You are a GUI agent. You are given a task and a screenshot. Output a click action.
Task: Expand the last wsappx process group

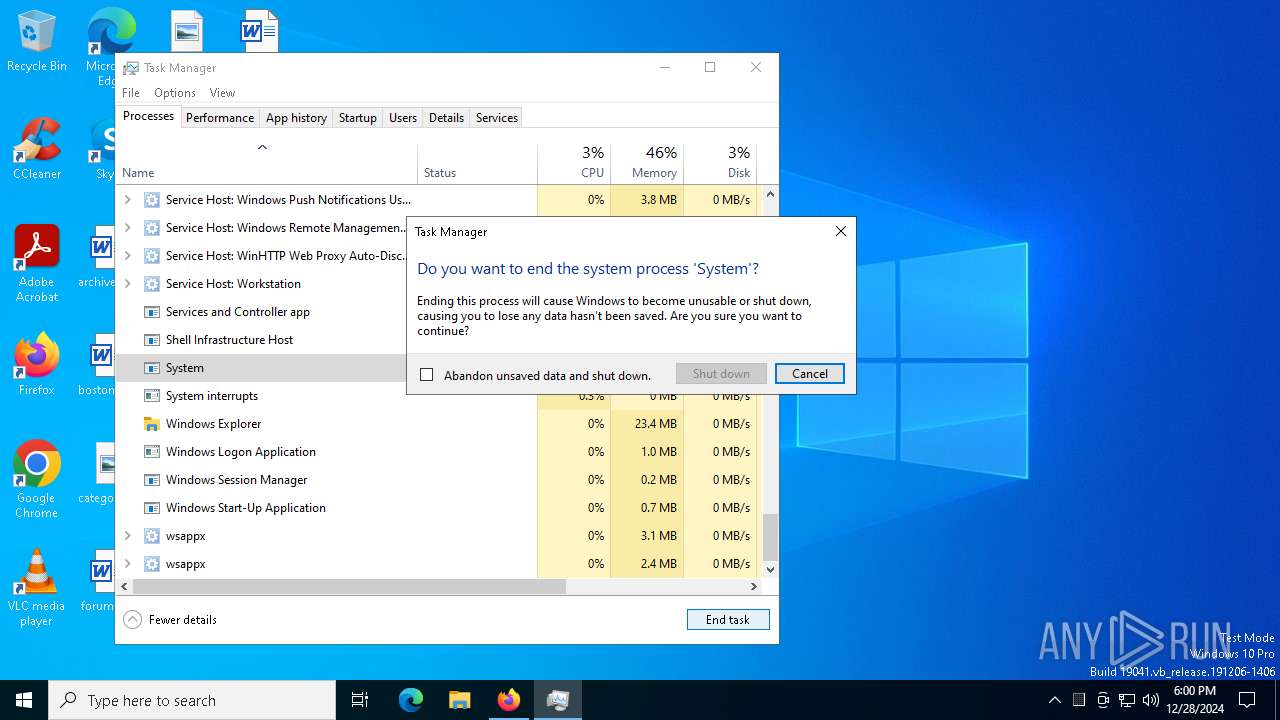point(127,564)
